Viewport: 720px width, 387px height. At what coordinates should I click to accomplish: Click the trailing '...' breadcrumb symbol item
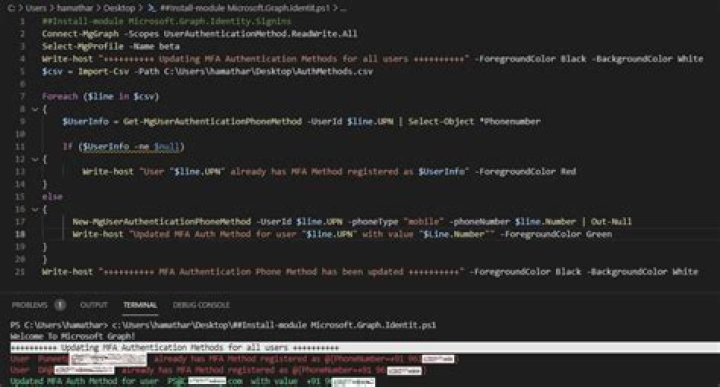click(x=343, y=8)
